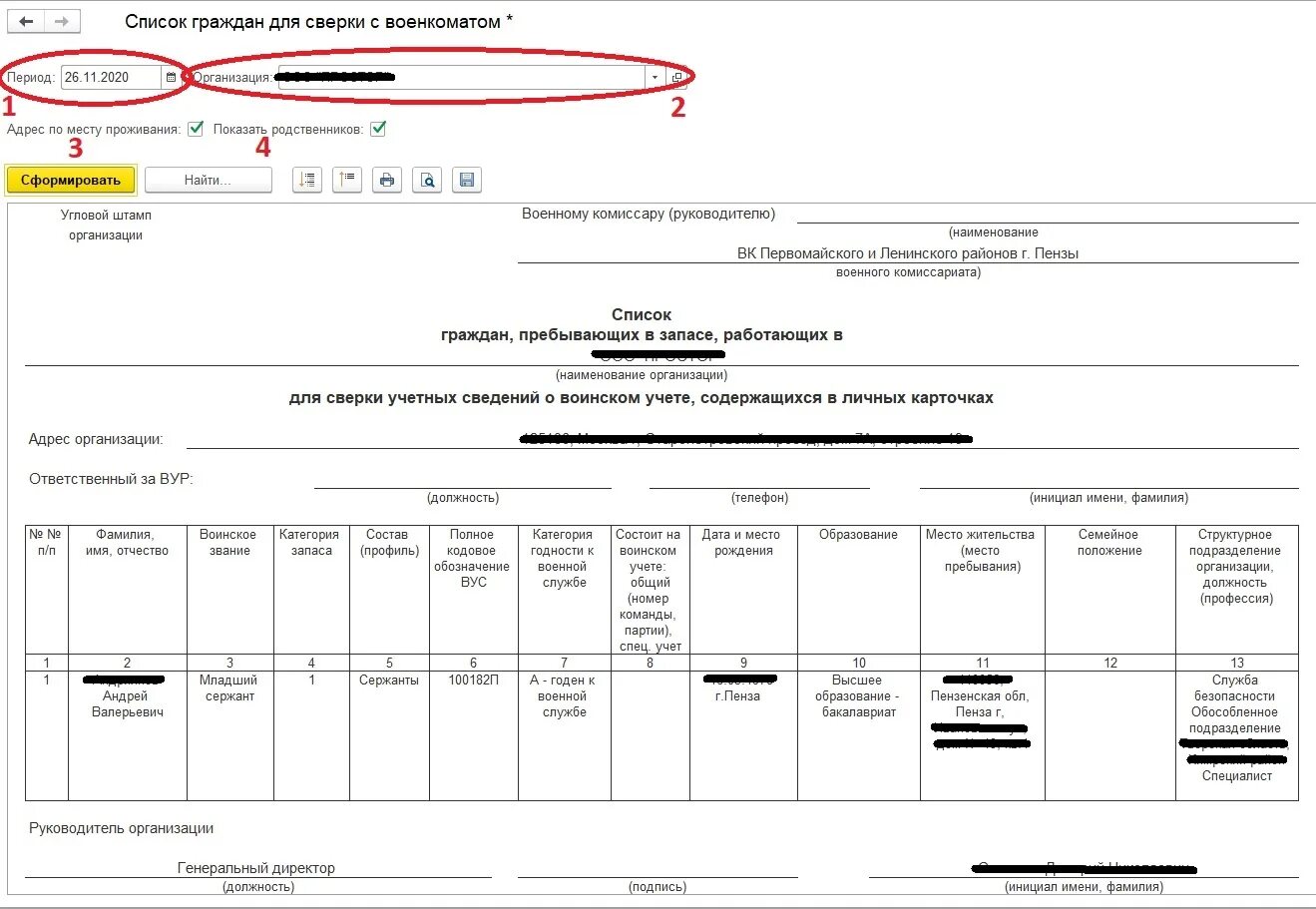Go forward with the right arrow button
This screenshot has height=909, width=1316.
62,21
